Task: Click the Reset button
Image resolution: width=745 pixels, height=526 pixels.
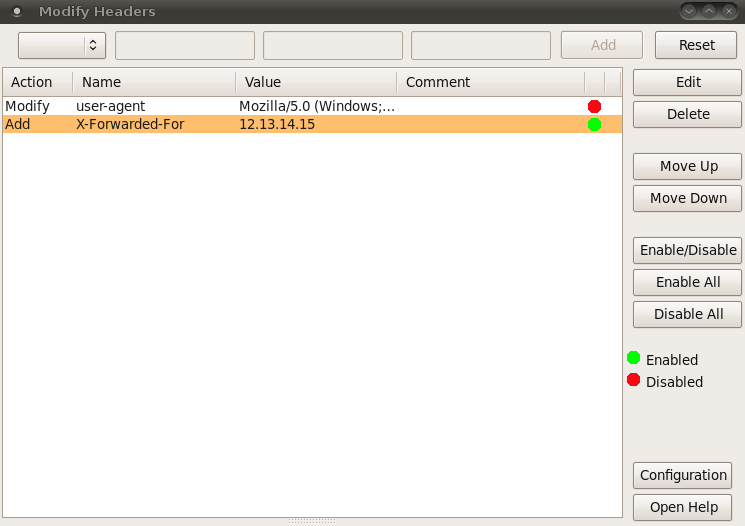Action: (696, 45)
